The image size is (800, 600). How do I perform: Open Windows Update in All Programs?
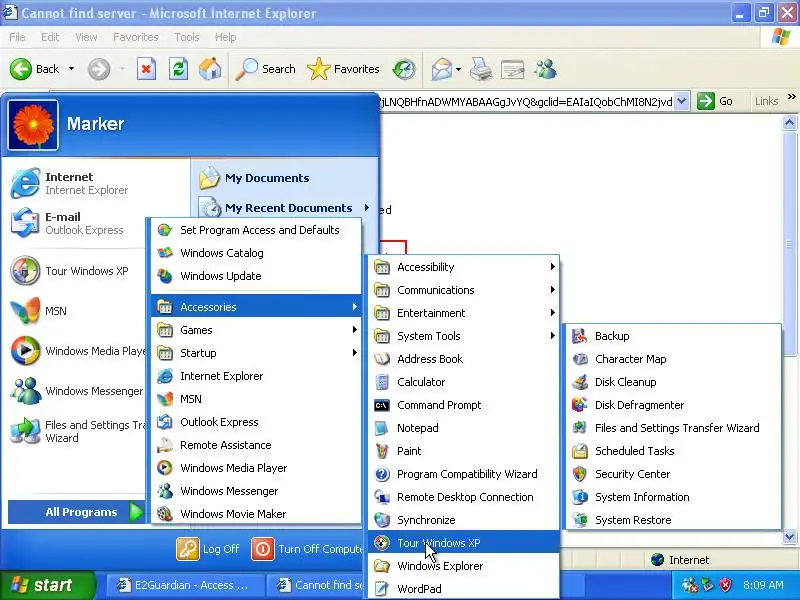point(256,276)
